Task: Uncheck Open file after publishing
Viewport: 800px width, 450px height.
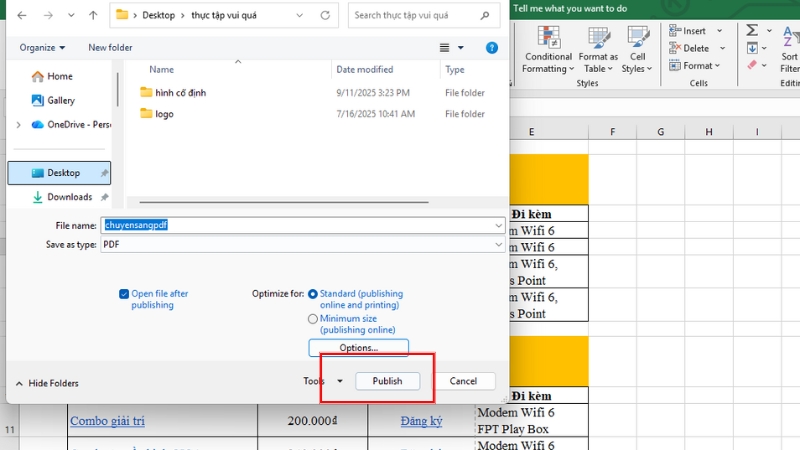Action: pos(124,294)
